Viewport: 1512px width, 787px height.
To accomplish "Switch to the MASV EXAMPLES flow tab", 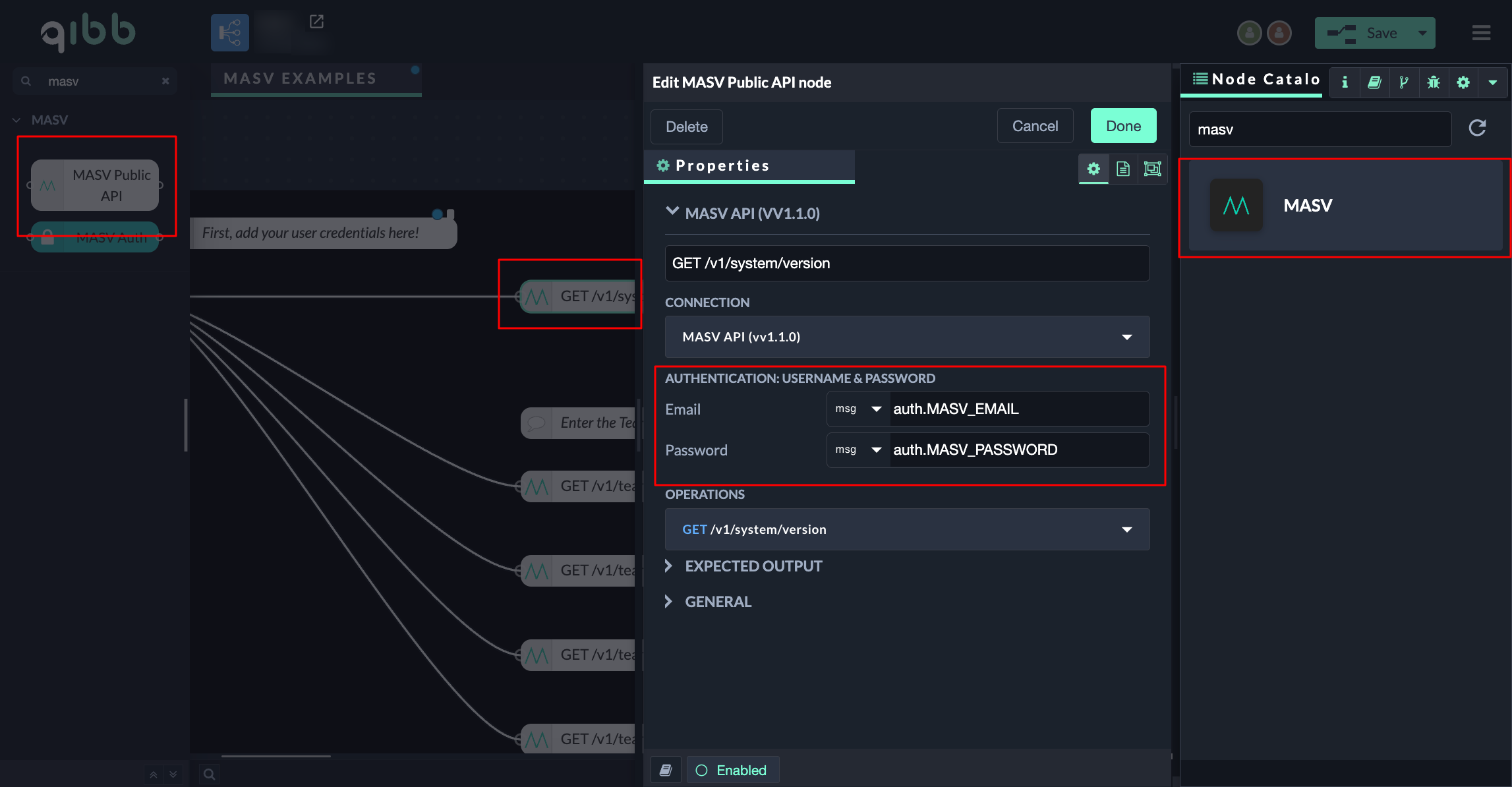I will [x=301, y=78].
